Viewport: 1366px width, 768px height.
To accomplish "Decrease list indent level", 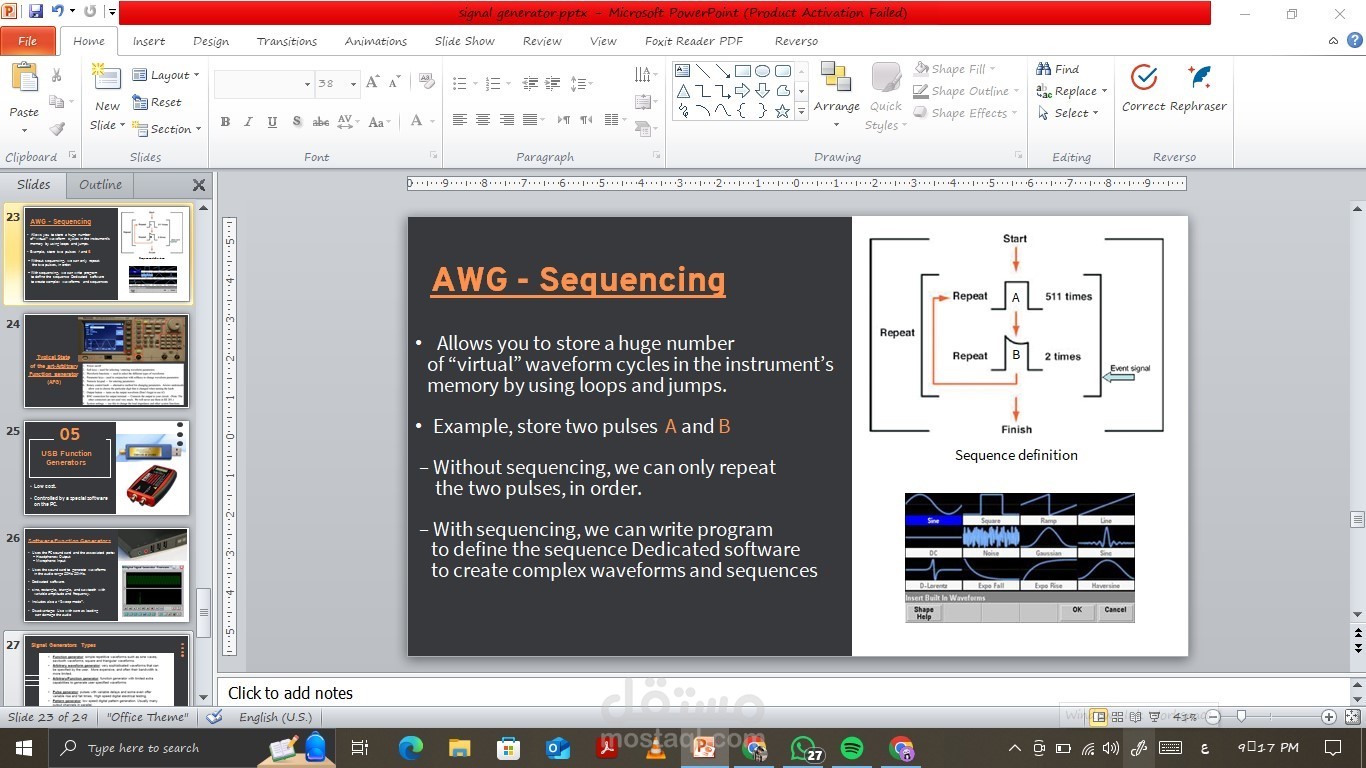I will (531, 84).
